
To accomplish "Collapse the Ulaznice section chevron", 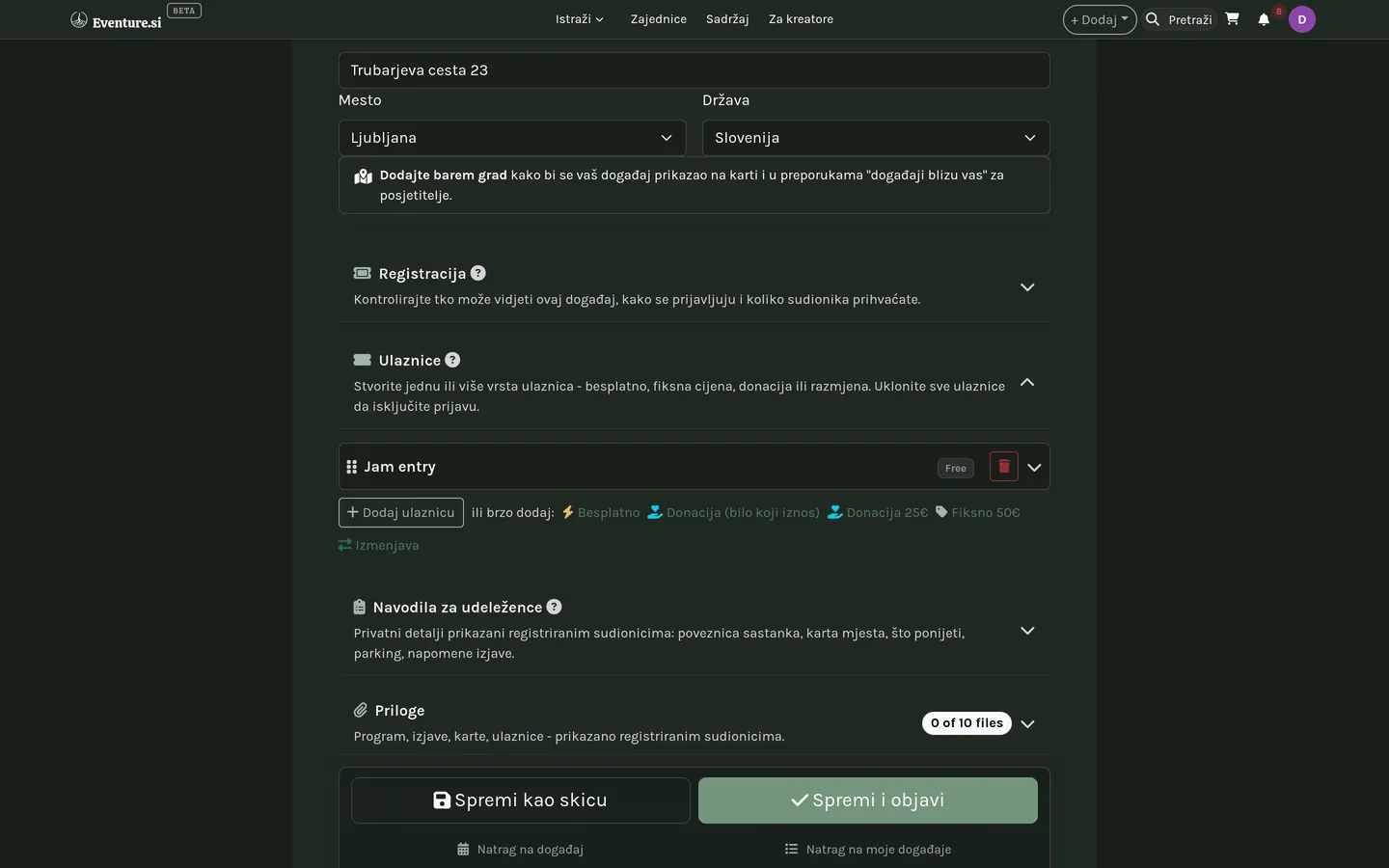I will 1027,382.
